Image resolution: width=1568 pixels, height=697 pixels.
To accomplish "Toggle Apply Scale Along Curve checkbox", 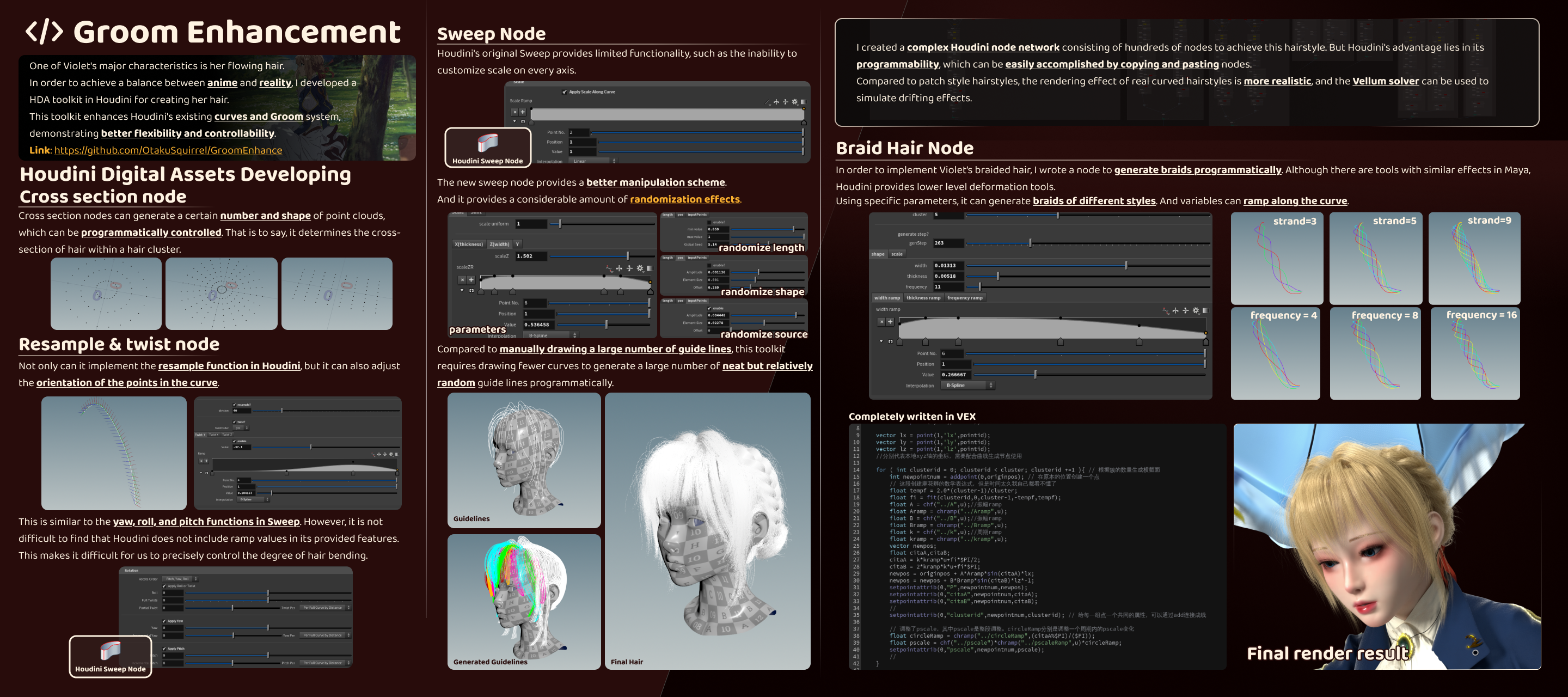I will point(564,92).
